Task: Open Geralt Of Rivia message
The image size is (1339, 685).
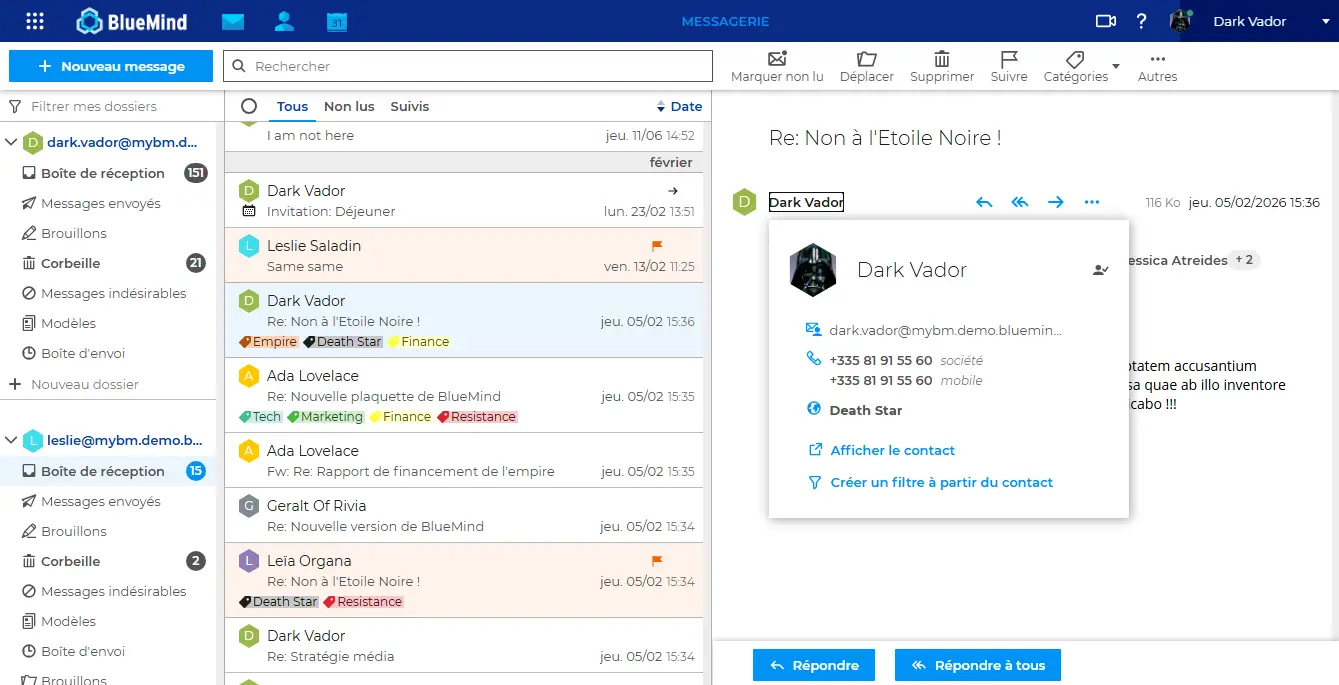Action: (x=464, y=516)
